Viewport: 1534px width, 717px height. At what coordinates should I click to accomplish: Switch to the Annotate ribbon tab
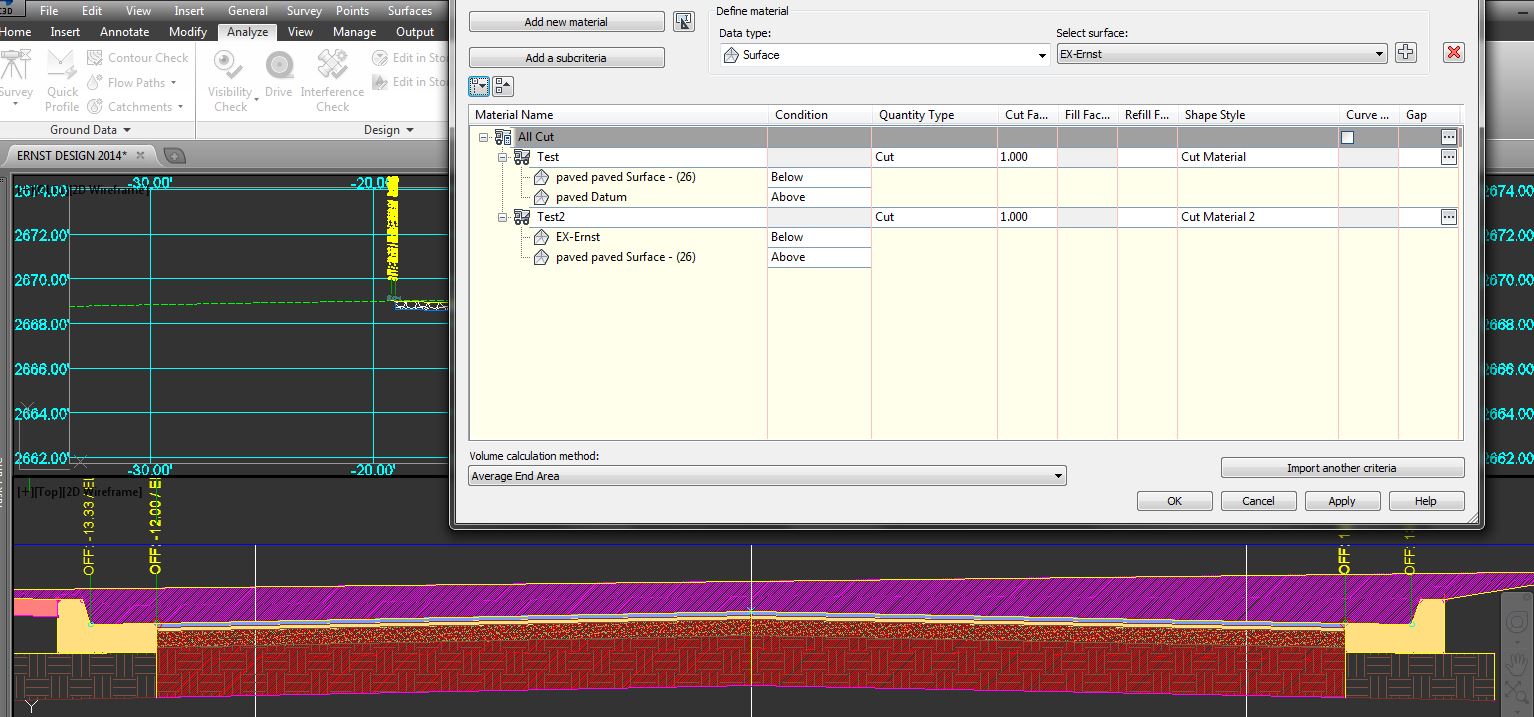tap(125, 32)
